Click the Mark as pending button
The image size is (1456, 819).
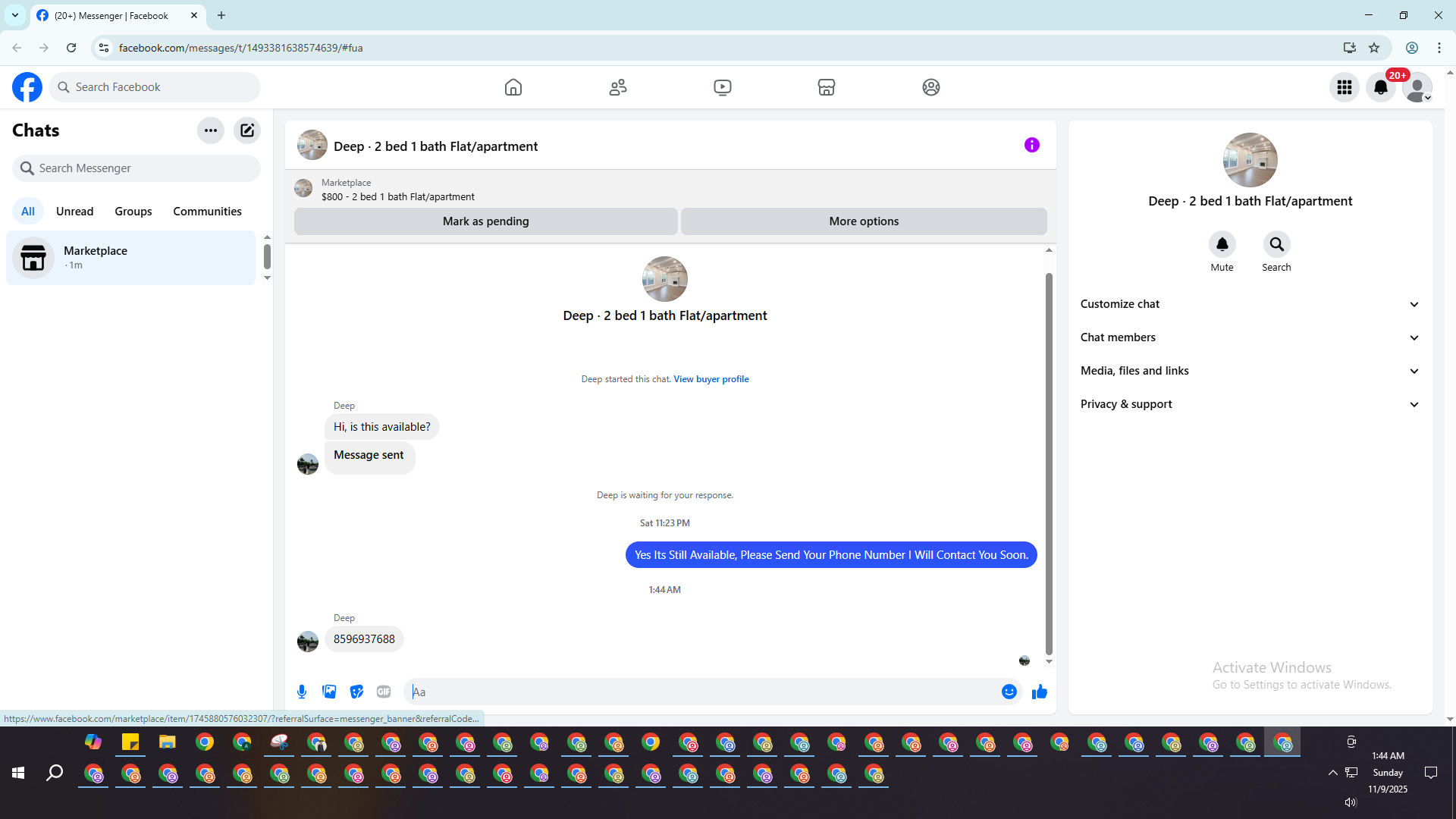tap(485, 221)
